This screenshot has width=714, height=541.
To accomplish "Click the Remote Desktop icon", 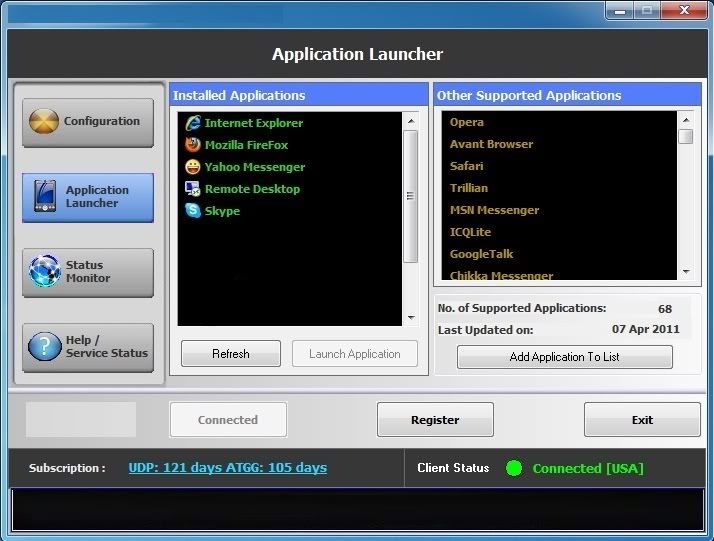I will pyautogui.click(x=193, y=189).
